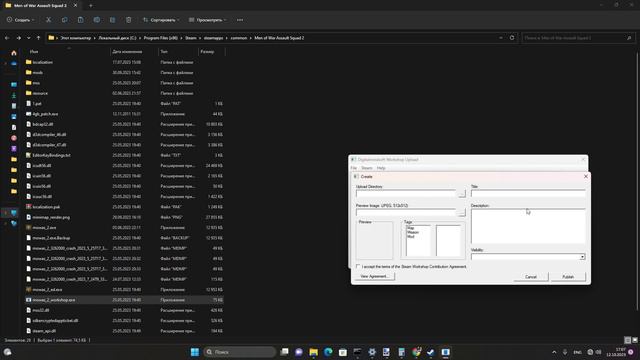Click the Cut scissors icon in Explorer toolbar

(49, 20)
